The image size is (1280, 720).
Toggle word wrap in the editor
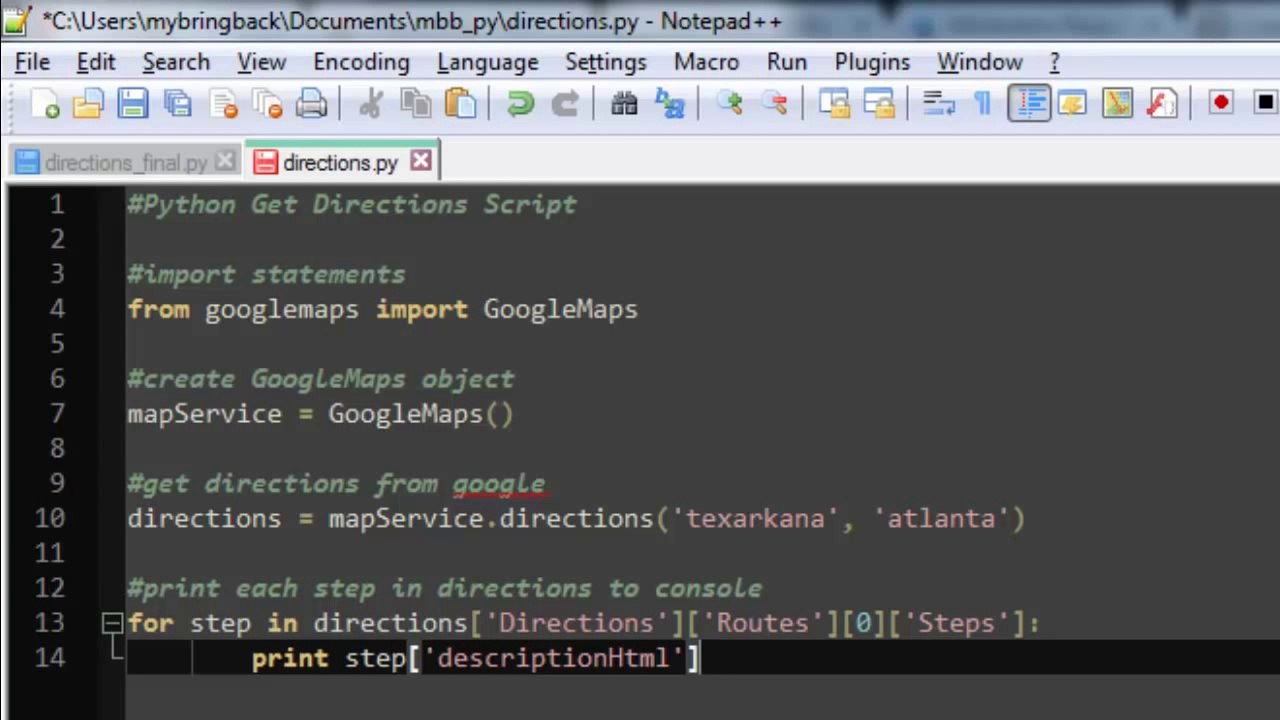point(939,103)
